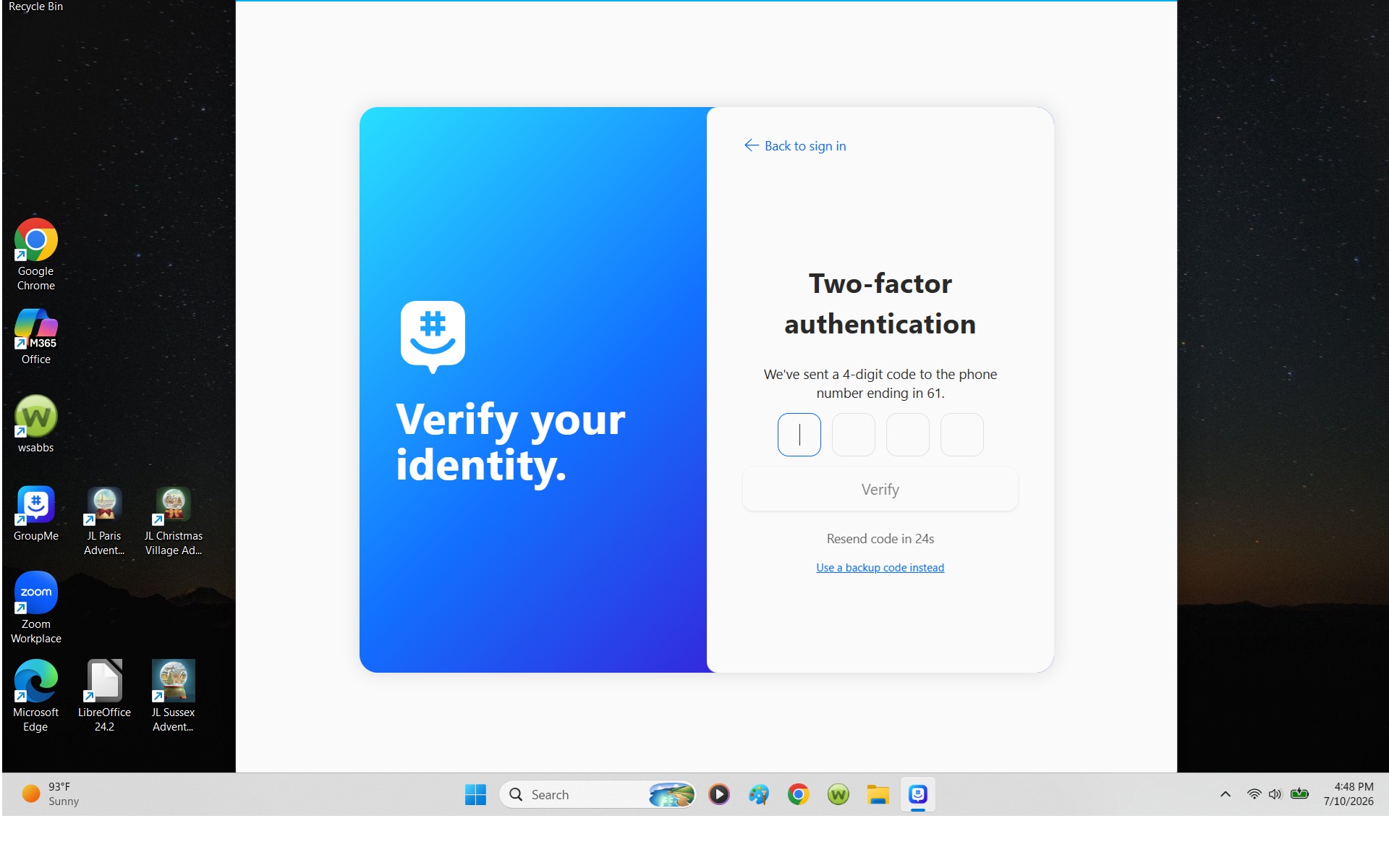Expand the hidden system tray icons

(1226, 794)
